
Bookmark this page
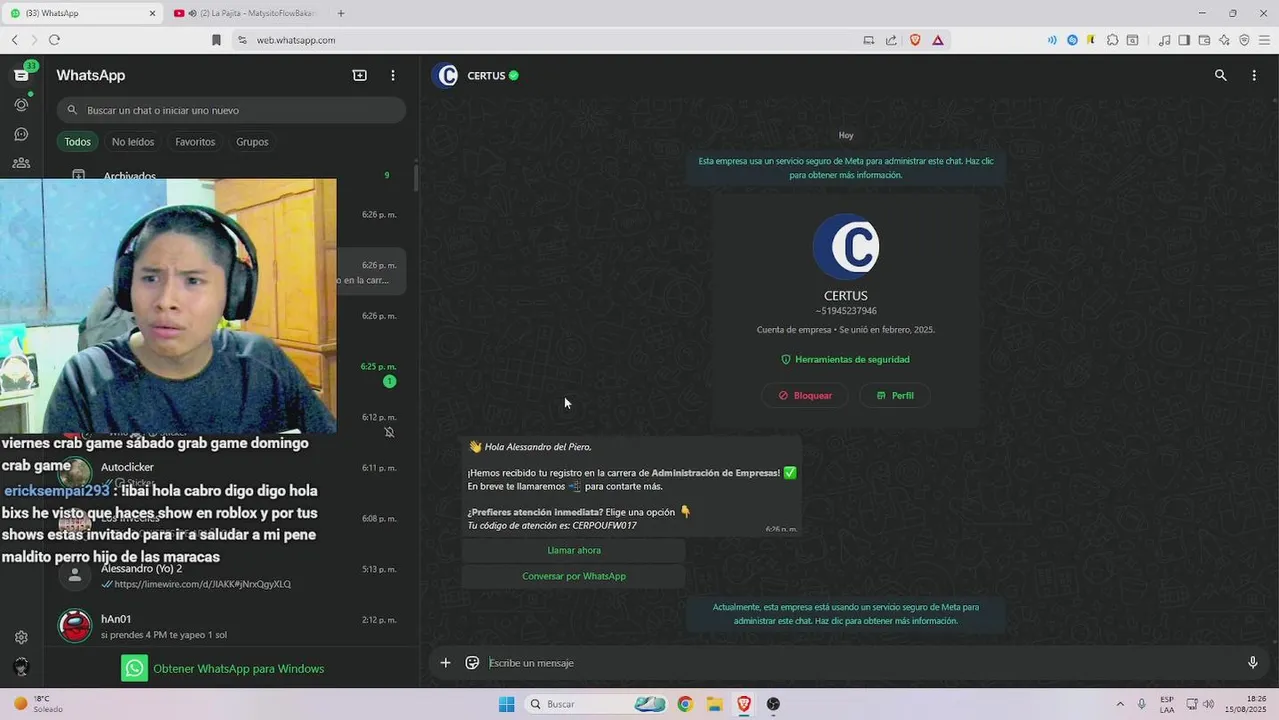click(x=216, y=40)
